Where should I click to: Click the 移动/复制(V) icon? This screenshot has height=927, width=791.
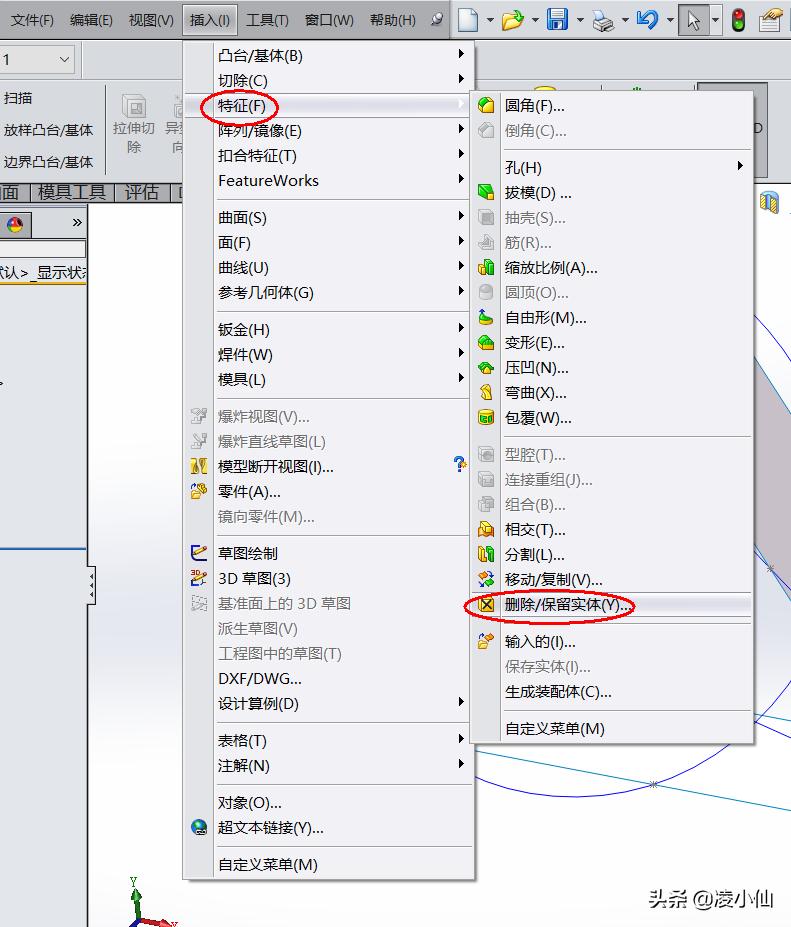pos(486,579)
